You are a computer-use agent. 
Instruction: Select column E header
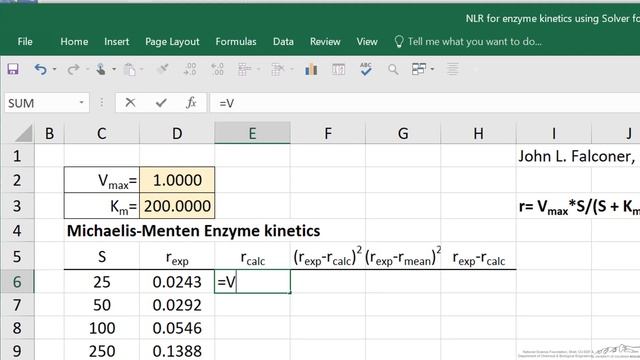[252, 133]
